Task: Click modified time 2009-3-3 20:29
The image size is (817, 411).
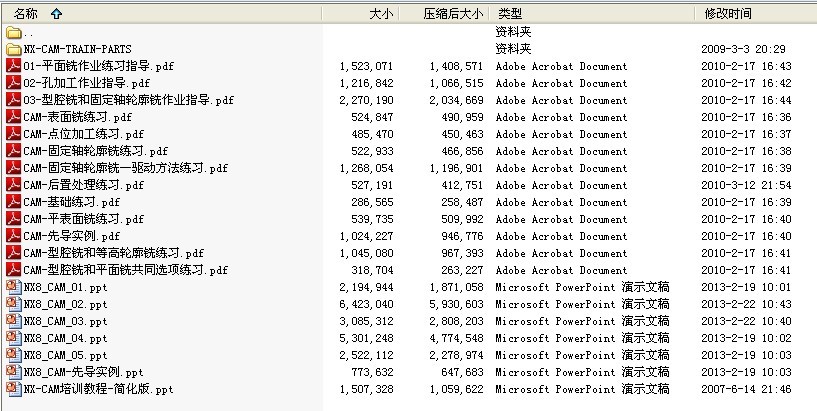Action: coord(743,49)
